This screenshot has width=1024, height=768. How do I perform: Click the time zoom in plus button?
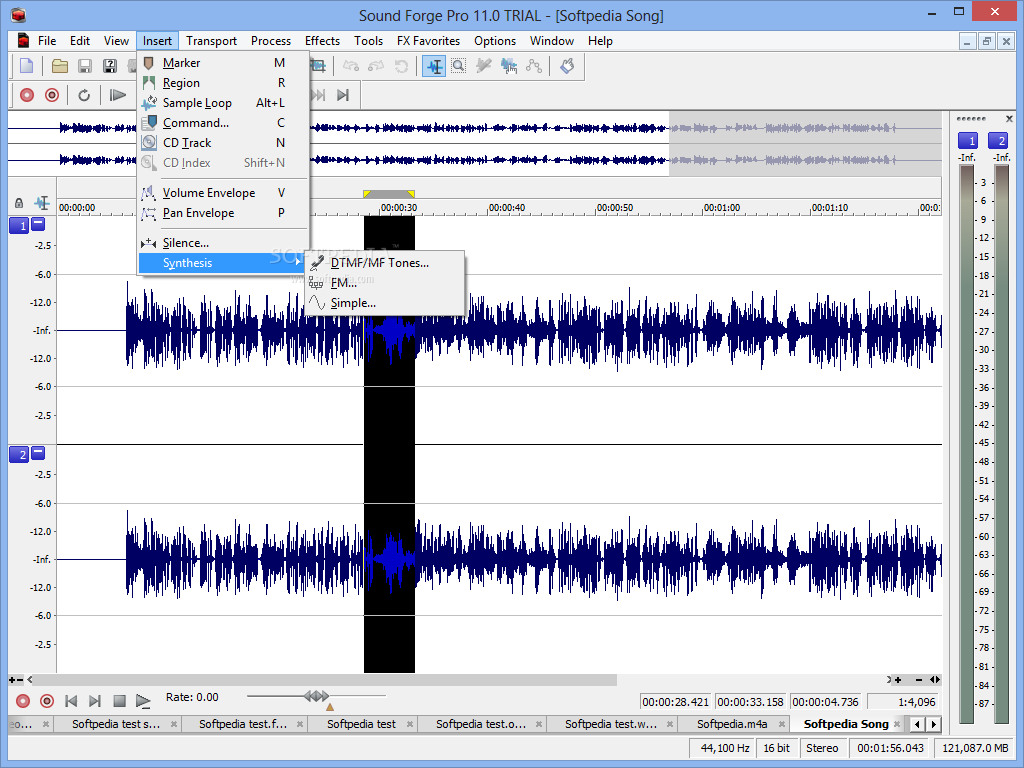899,680
